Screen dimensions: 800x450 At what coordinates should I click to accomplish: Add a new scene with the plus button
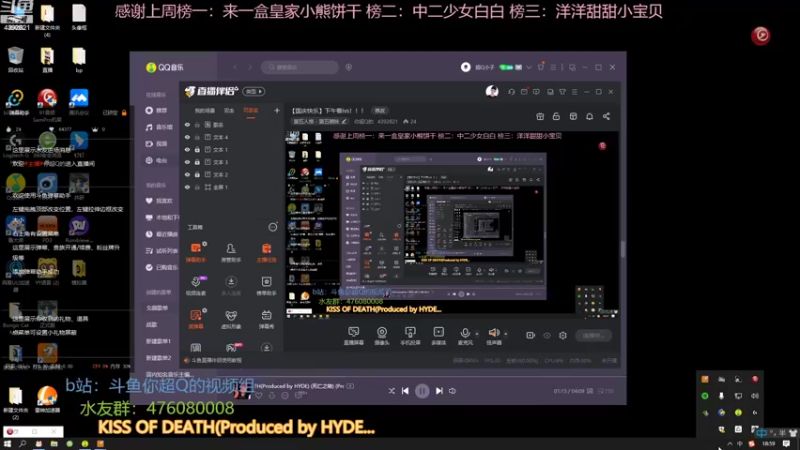click(x=277, y=110)
